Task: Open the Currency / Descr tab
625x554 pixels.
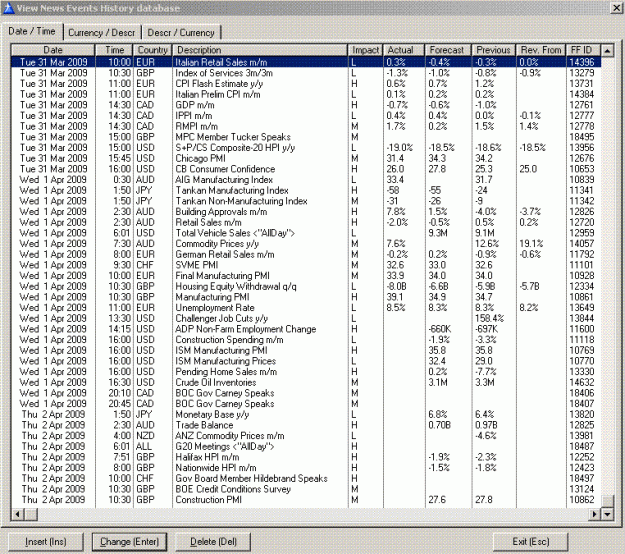Action: click(102, 33)
